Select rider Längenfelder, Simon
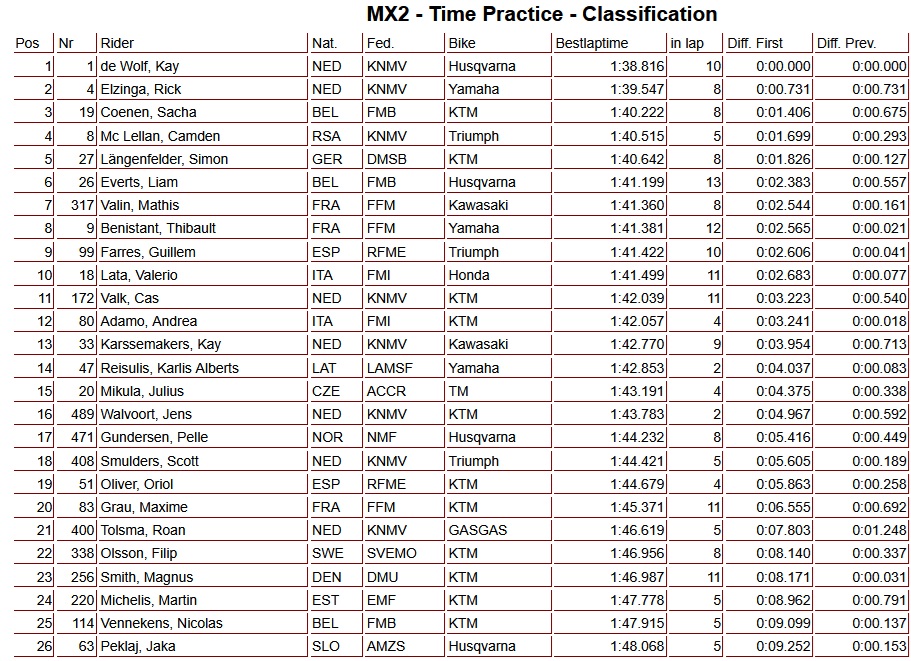911x661 pixels. click(164, 159)
